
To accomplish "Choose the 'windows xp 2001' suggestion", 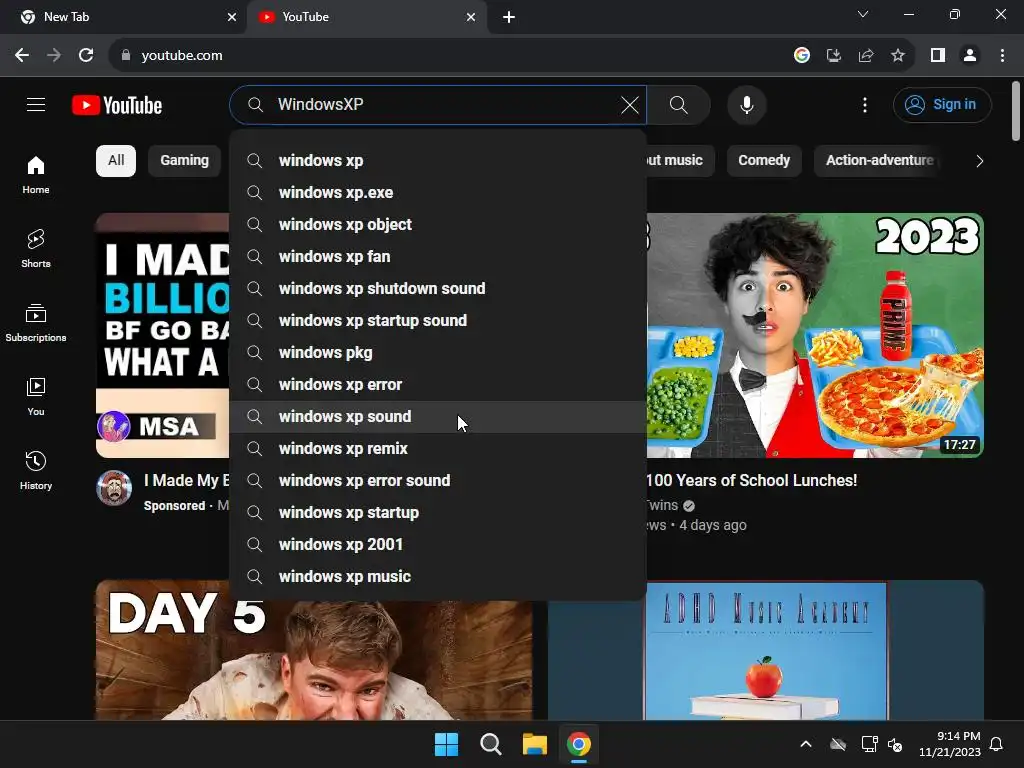I will pyautogui.click(x=438, y=545).
